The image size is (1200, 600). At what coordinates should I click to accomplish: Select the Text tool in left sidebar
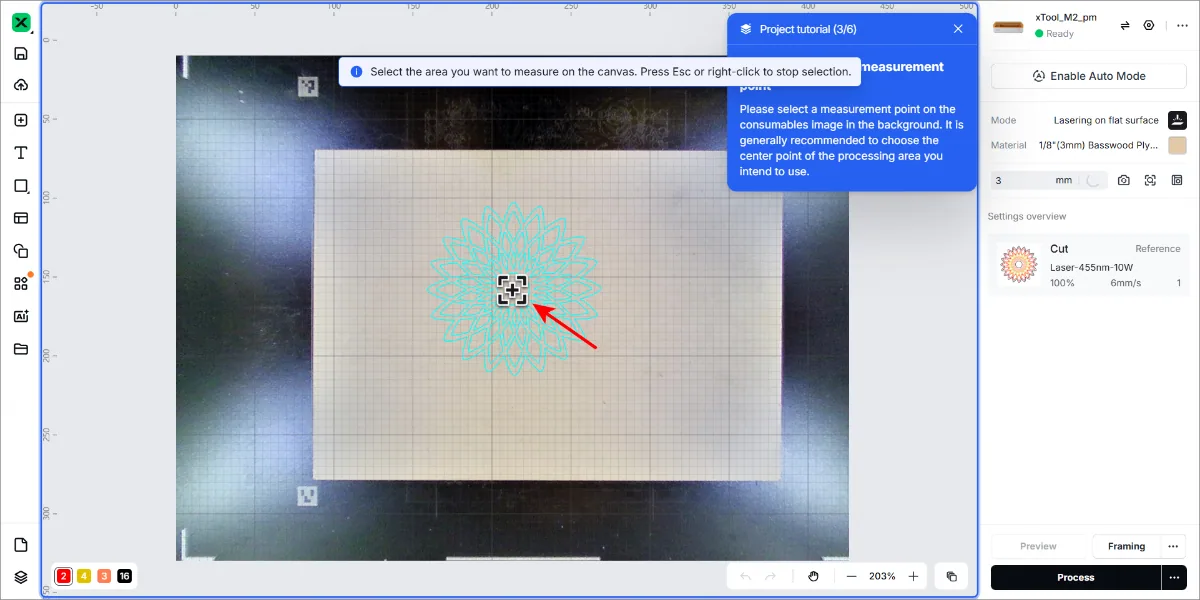[21, 153]
